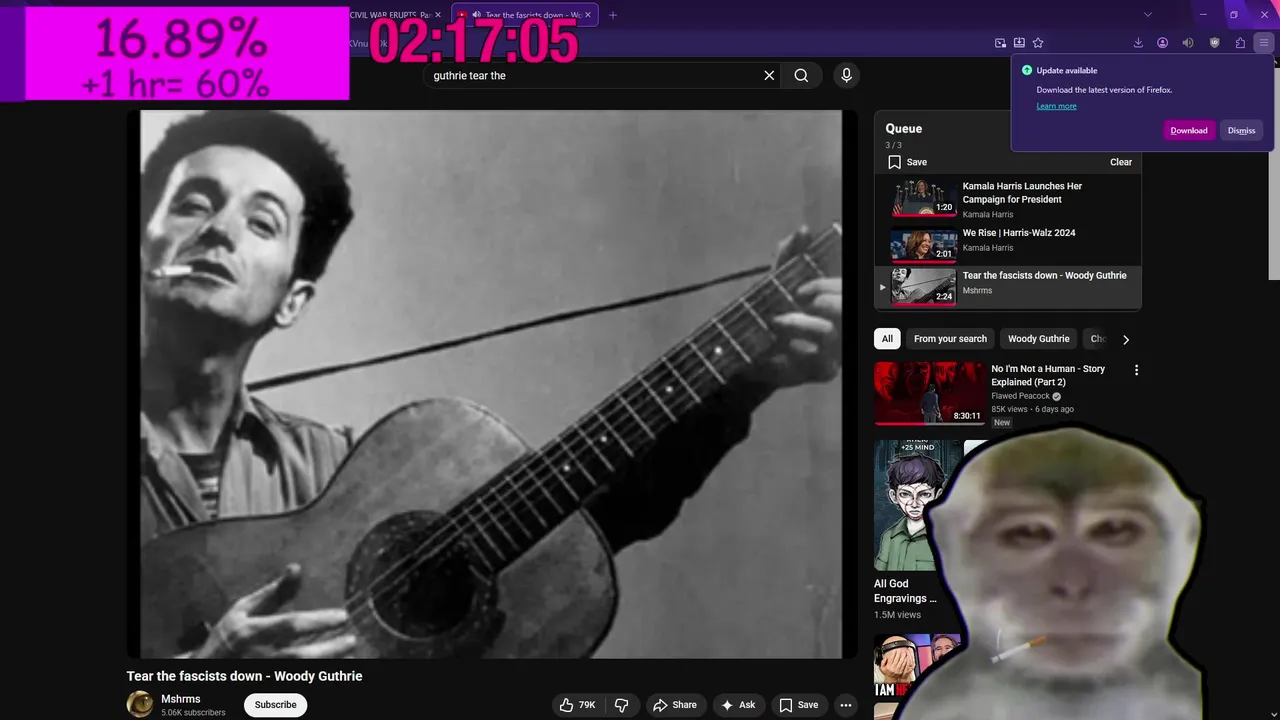Screen dimensions: 1280x720
Task: Download the Firefox update
Action: [x=1189, y=130]
